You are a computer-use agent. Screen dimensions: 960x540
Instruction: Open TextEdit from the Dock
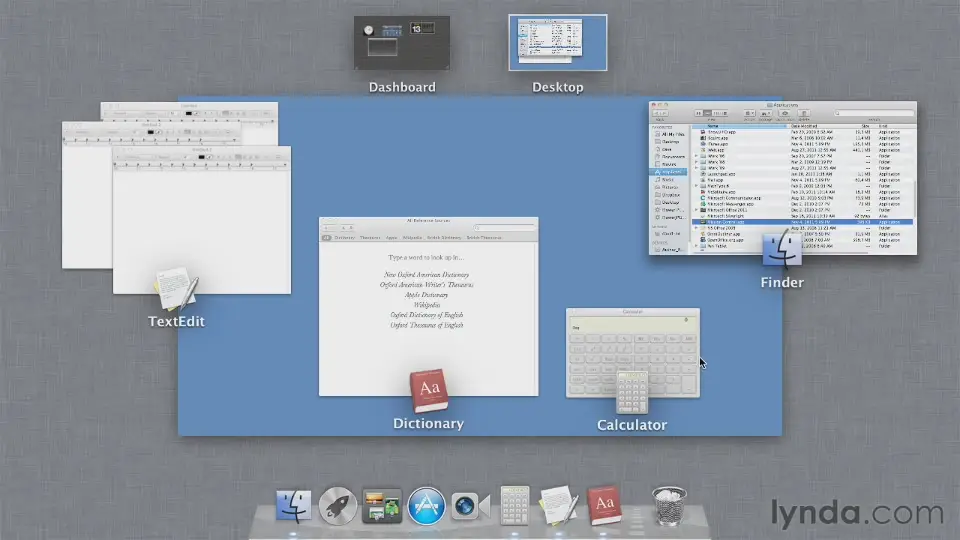coord(558,506)
